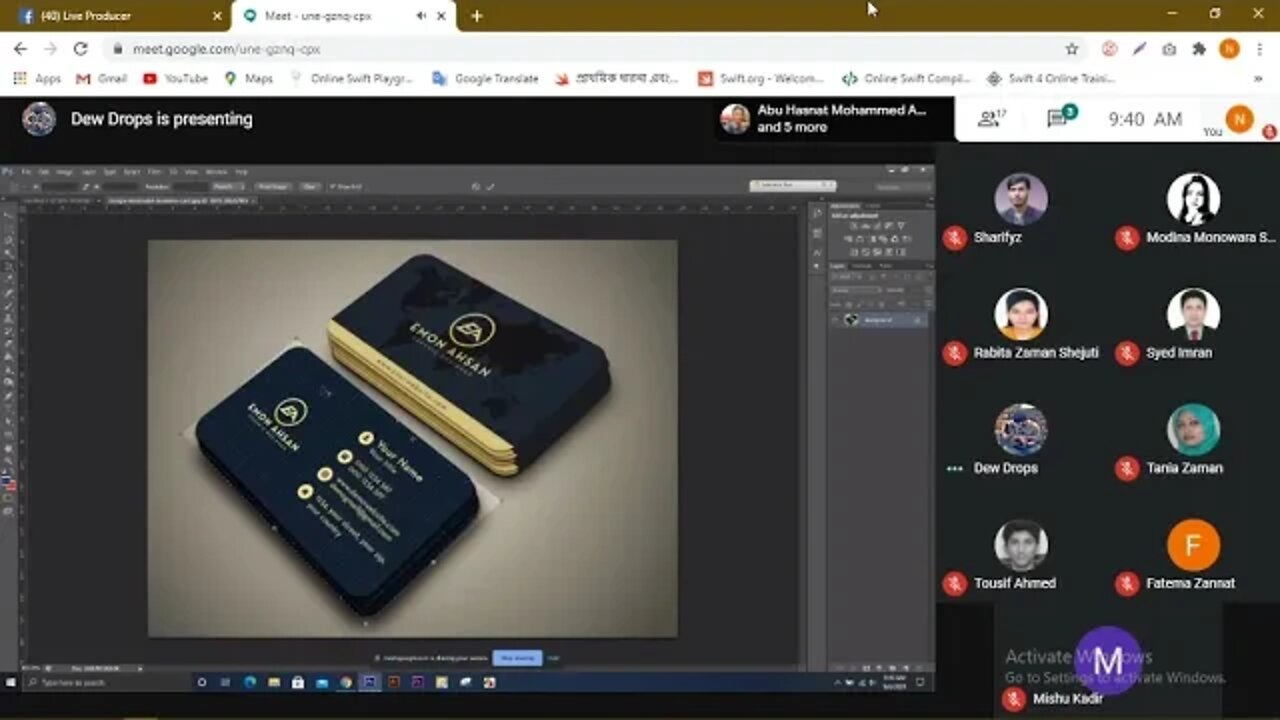Open the Chrome extensions puzzle icon
Image resolution: width=1280 pixels, height=720 pixels.
(1199, 48)
